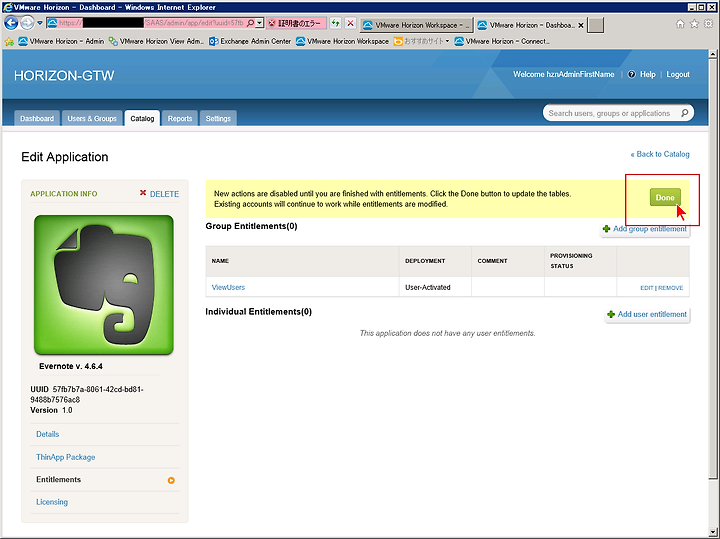Screen dimensions: 720x539
Task: Click Add user entitlement button
Action: point(647,314)
